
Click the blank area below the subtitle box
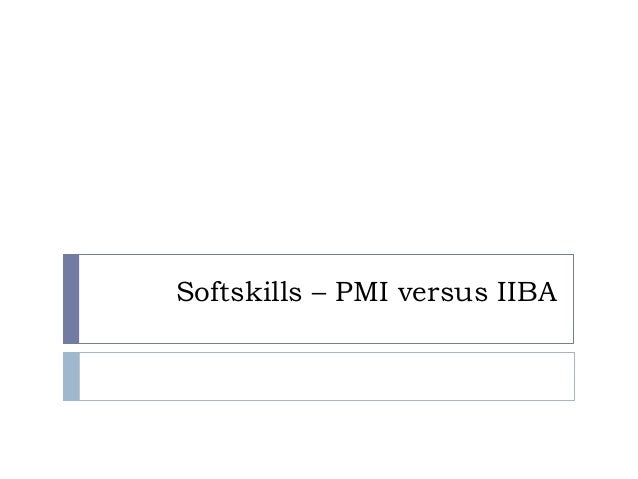click(x=320, y=440)
